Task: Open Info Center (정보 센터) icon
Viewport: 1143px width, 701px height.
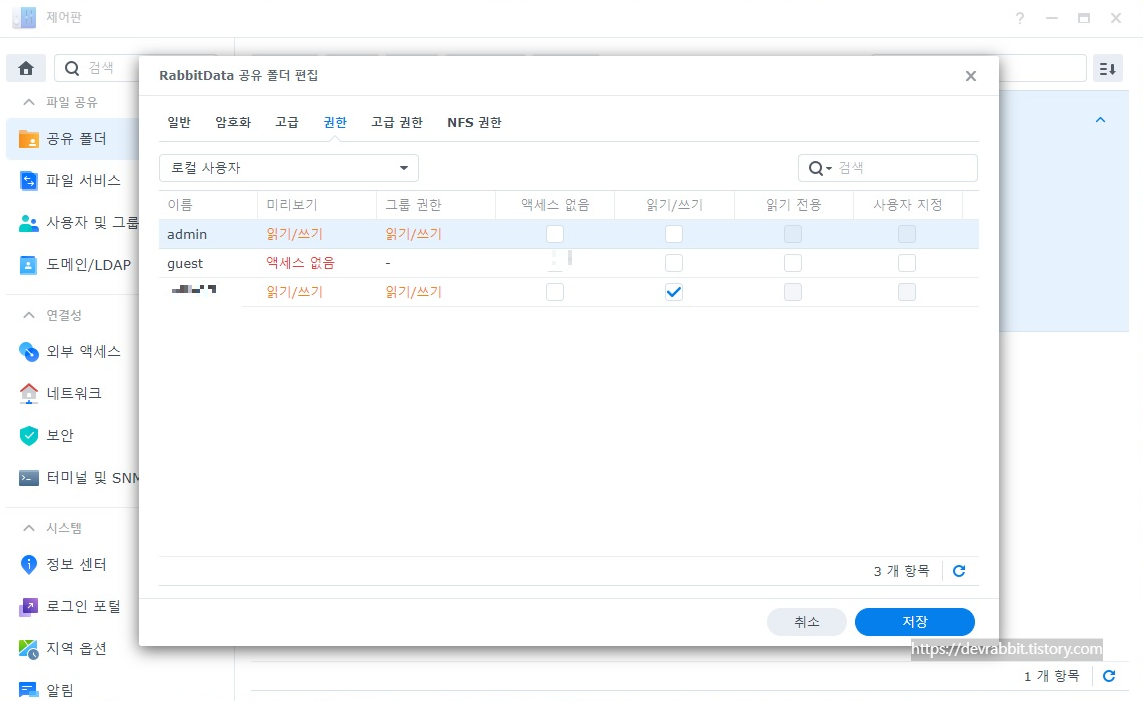Action: (28, 564)
